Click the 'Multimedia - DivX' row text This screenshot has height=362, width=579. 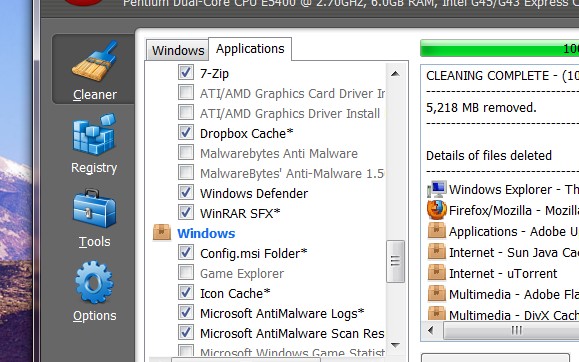pyautogui.click(x=514, y=315)
